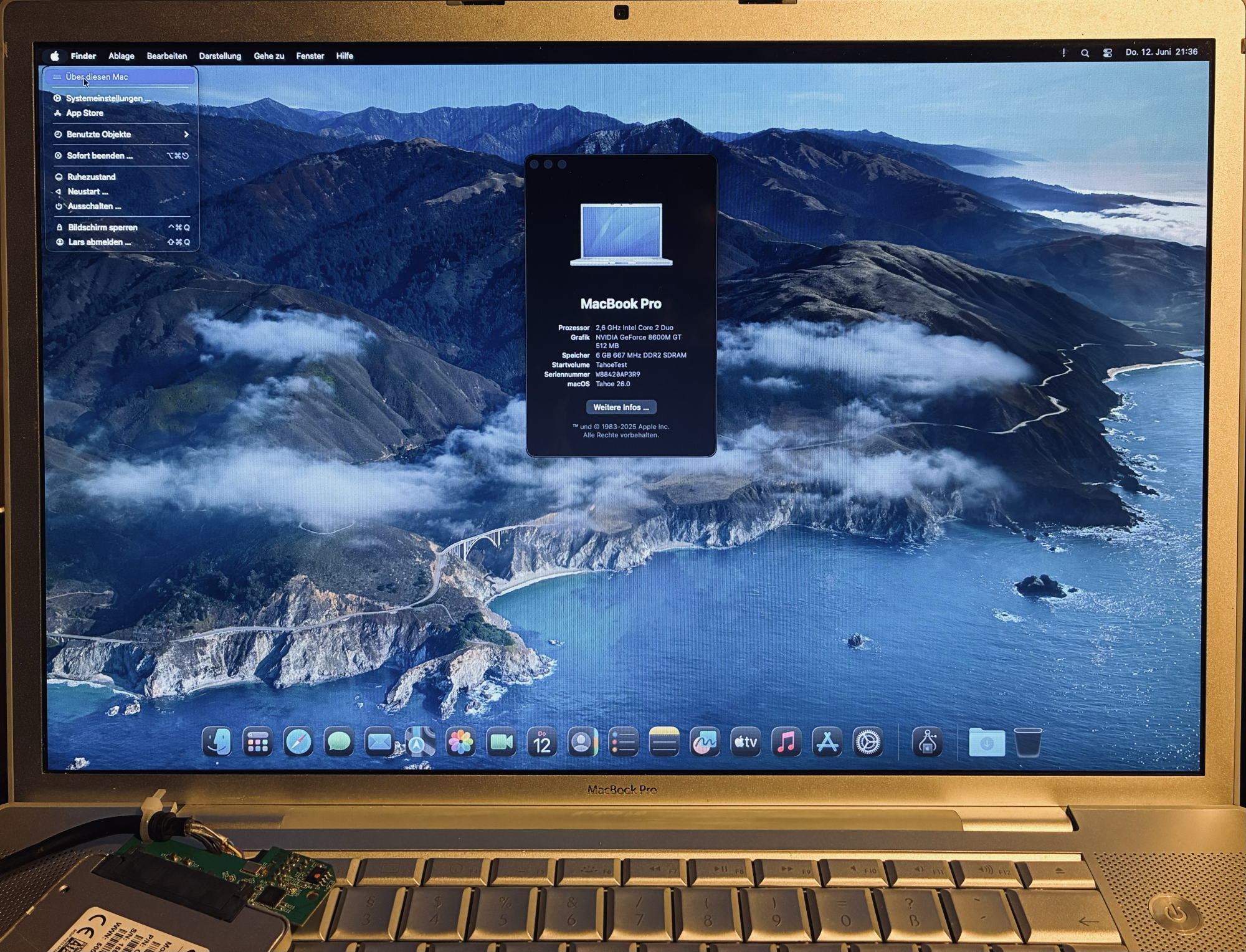Viewport: 1246px width, 952px height.
Task: Open Control Center in the menu bar
Action: [x=1107, y=54]
